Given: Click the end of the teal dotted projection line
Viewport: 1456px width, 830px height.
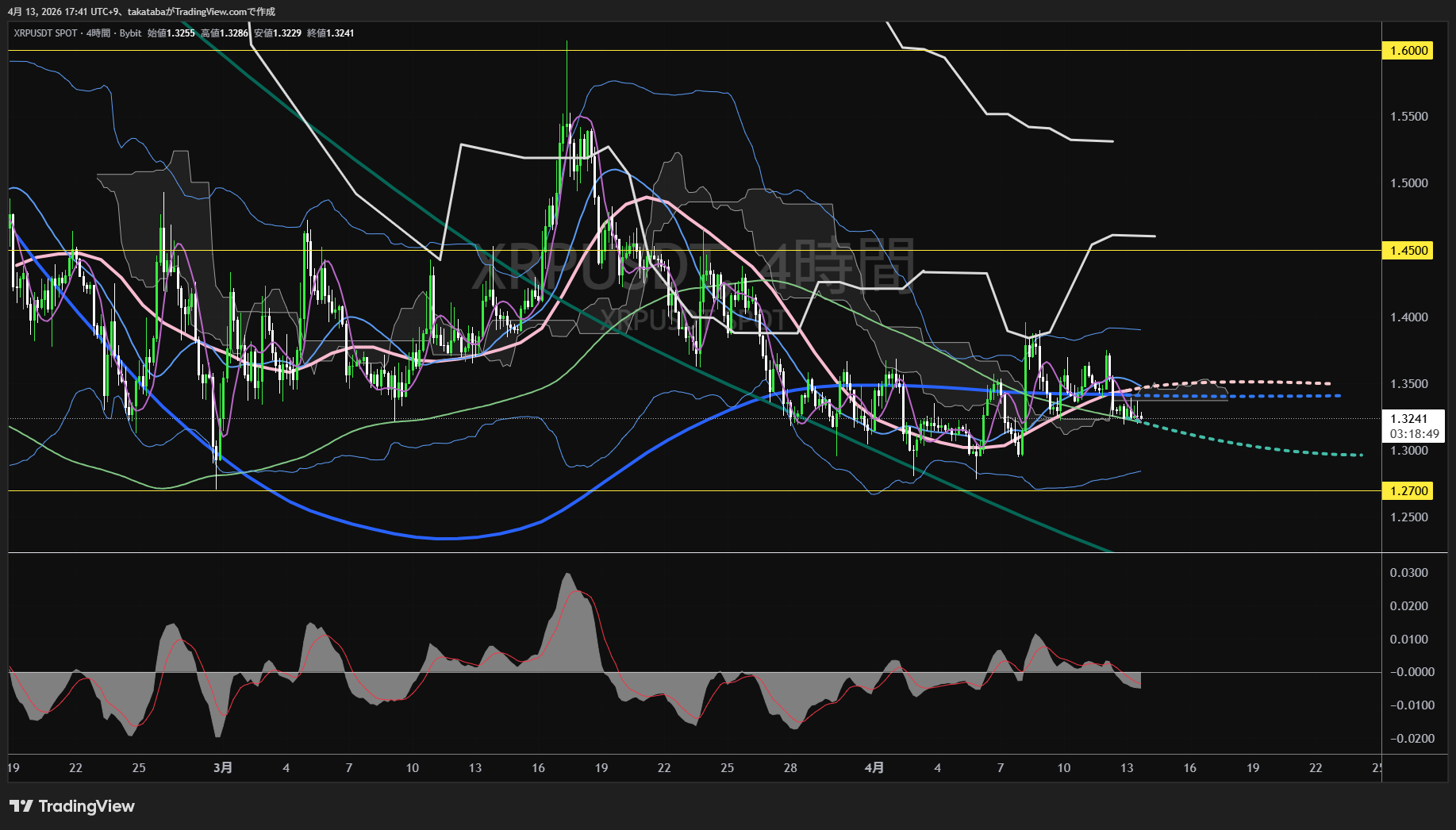Looking at the screenshot, I should point(1361,455).
